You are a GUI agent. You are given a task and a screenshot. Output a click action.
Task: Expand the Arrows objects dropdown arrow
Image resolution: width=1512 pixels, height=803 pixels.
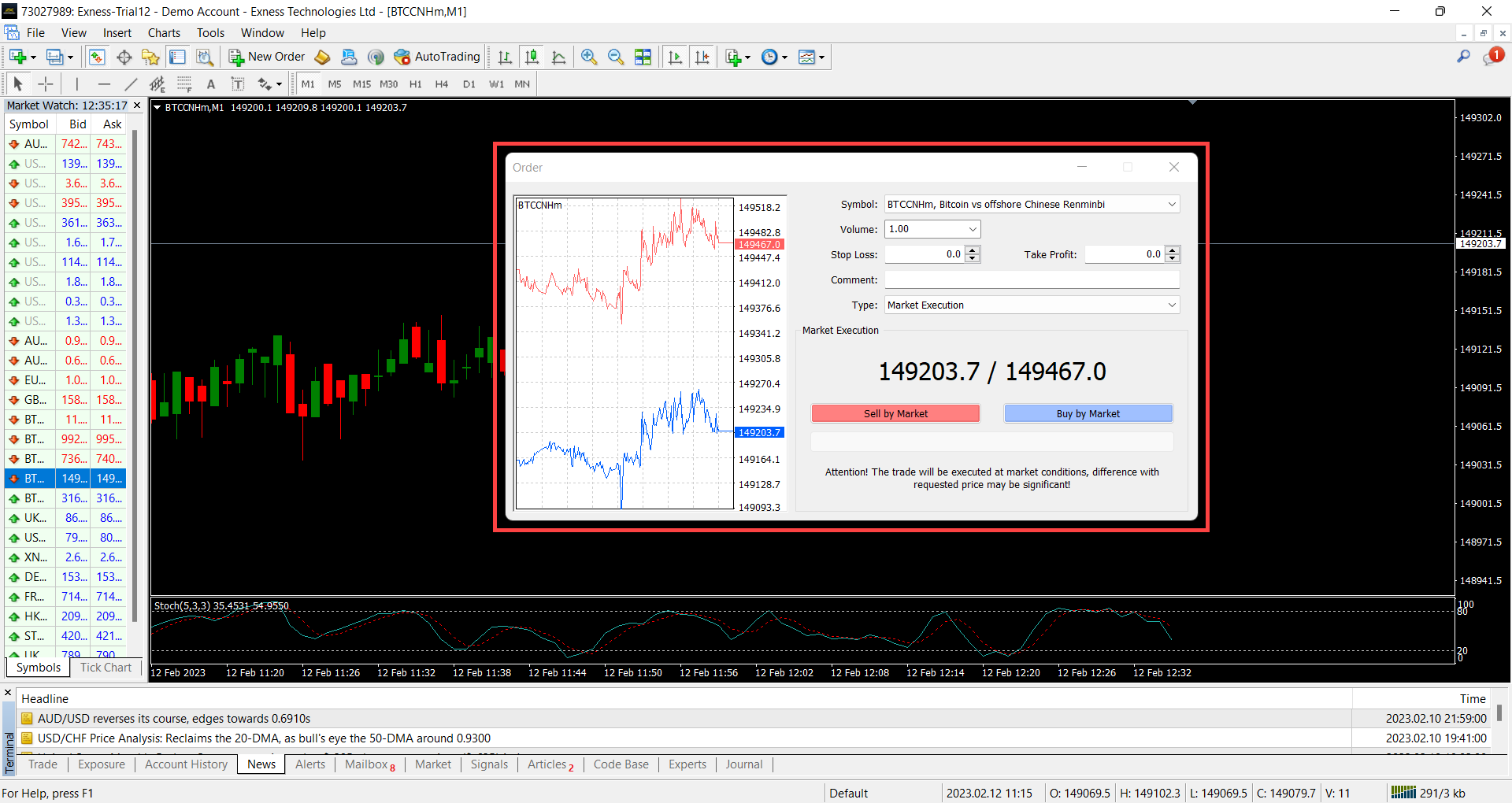tap(279, 83)
